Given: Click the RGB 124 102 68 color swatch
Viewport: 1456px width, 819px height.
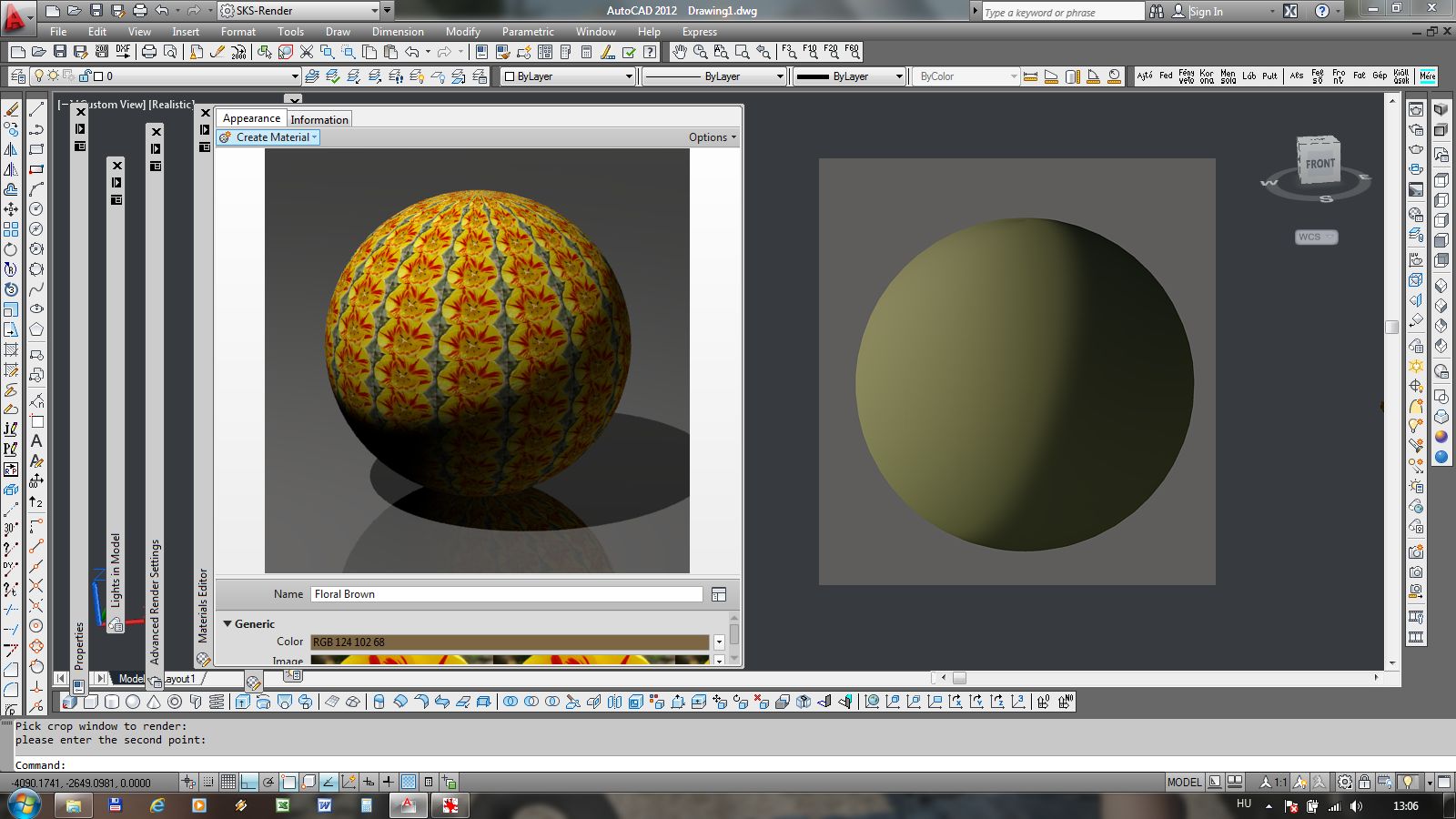Looking at the screenshot, I should (x=510, y=642).
